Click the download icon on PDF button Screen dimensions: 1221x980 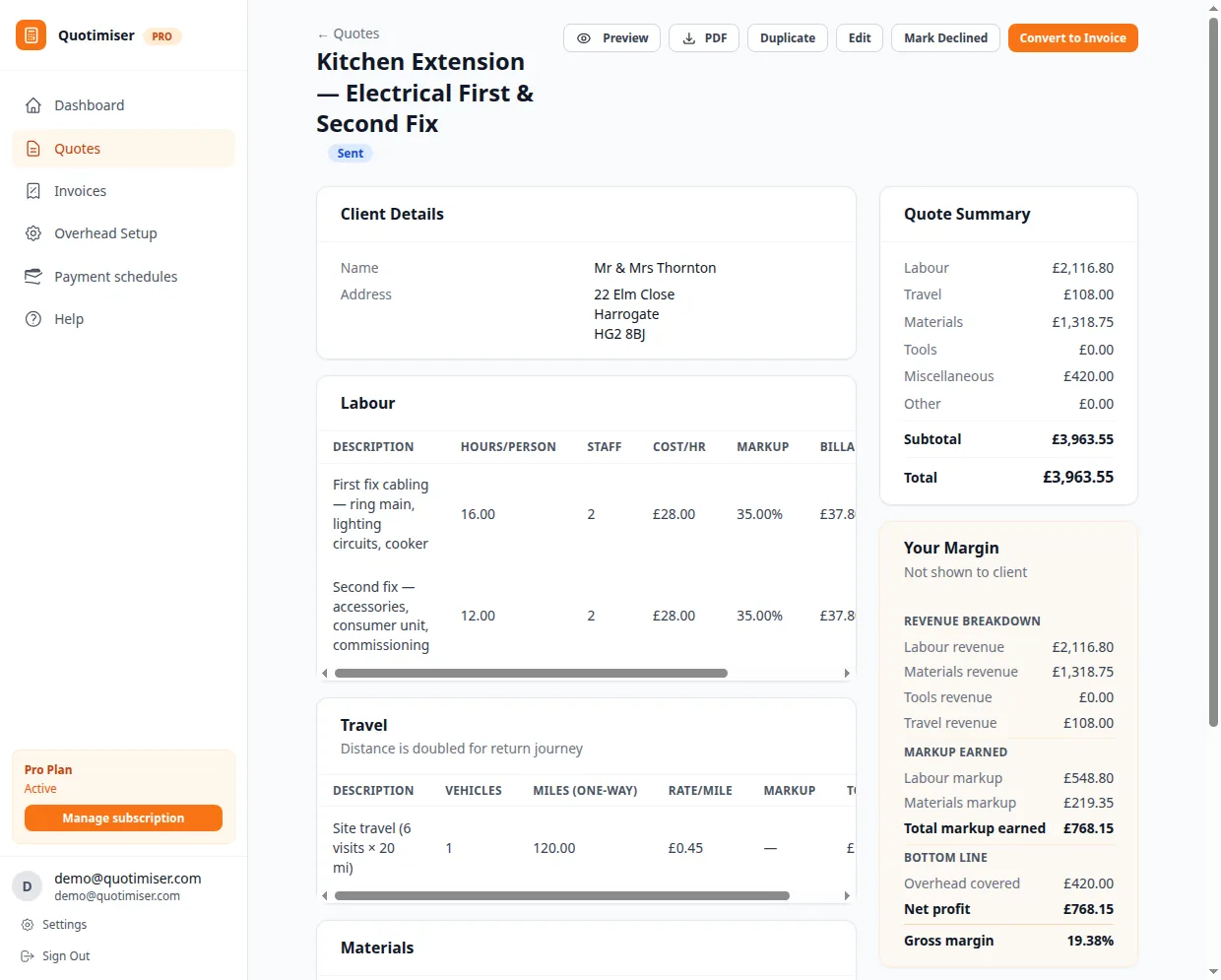(x=689, y=38)
